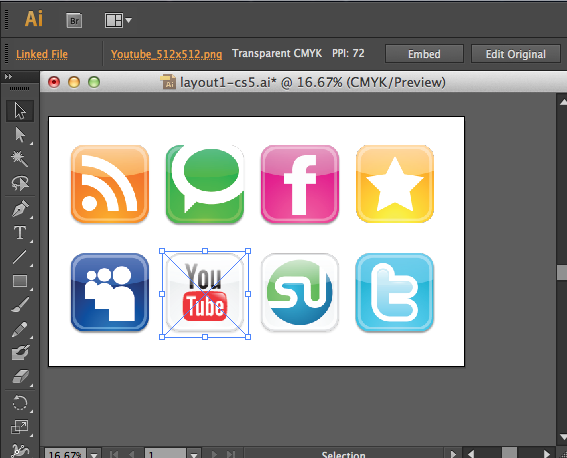Viewport: 567px width, 458px height.
Task: Click the StumbleUpon icon
Action: [300, 292]
